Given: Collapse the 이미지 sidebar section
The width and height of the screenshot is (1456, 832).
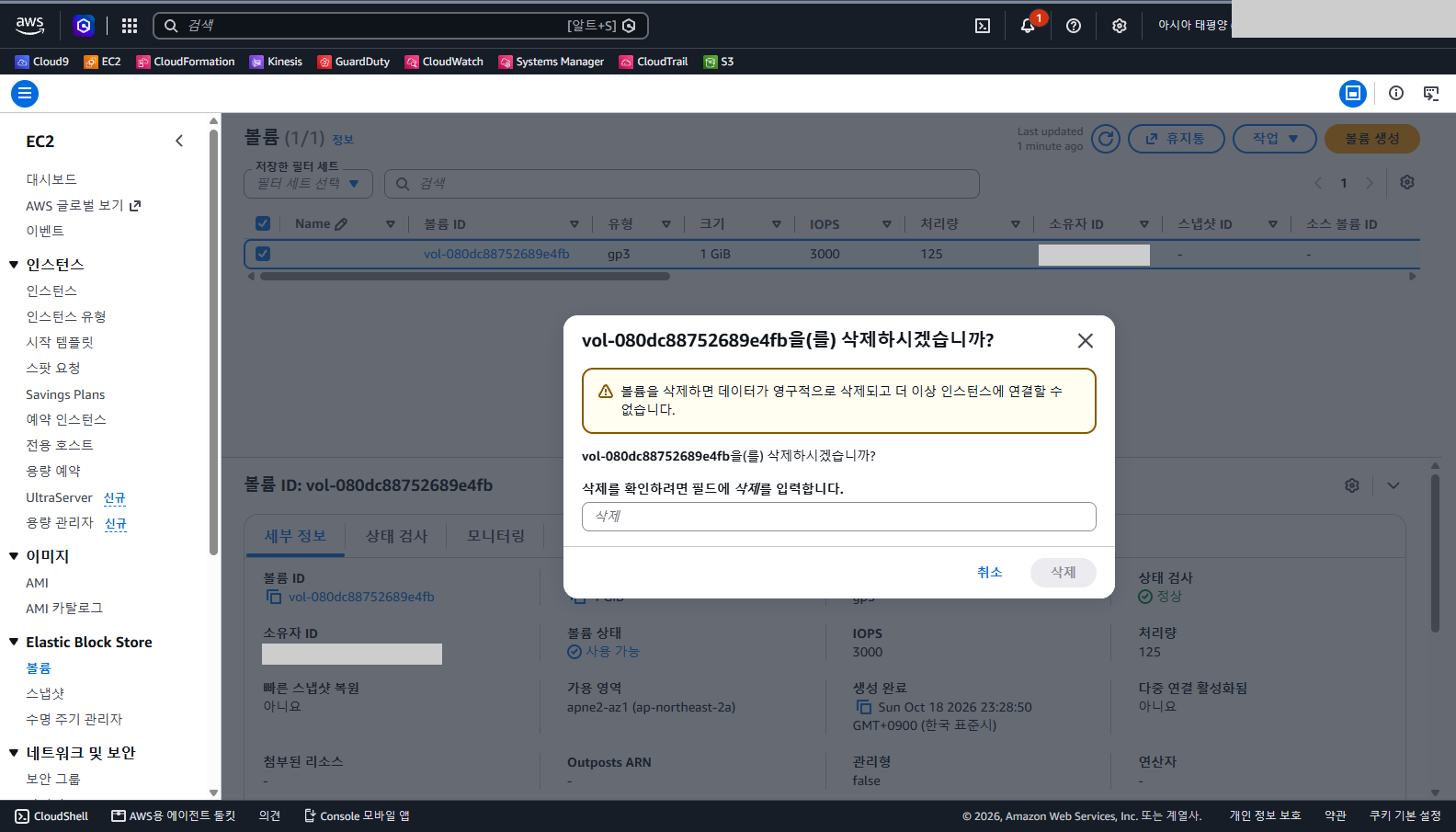Looking at the screenshot, I should [x=14, y=556].
